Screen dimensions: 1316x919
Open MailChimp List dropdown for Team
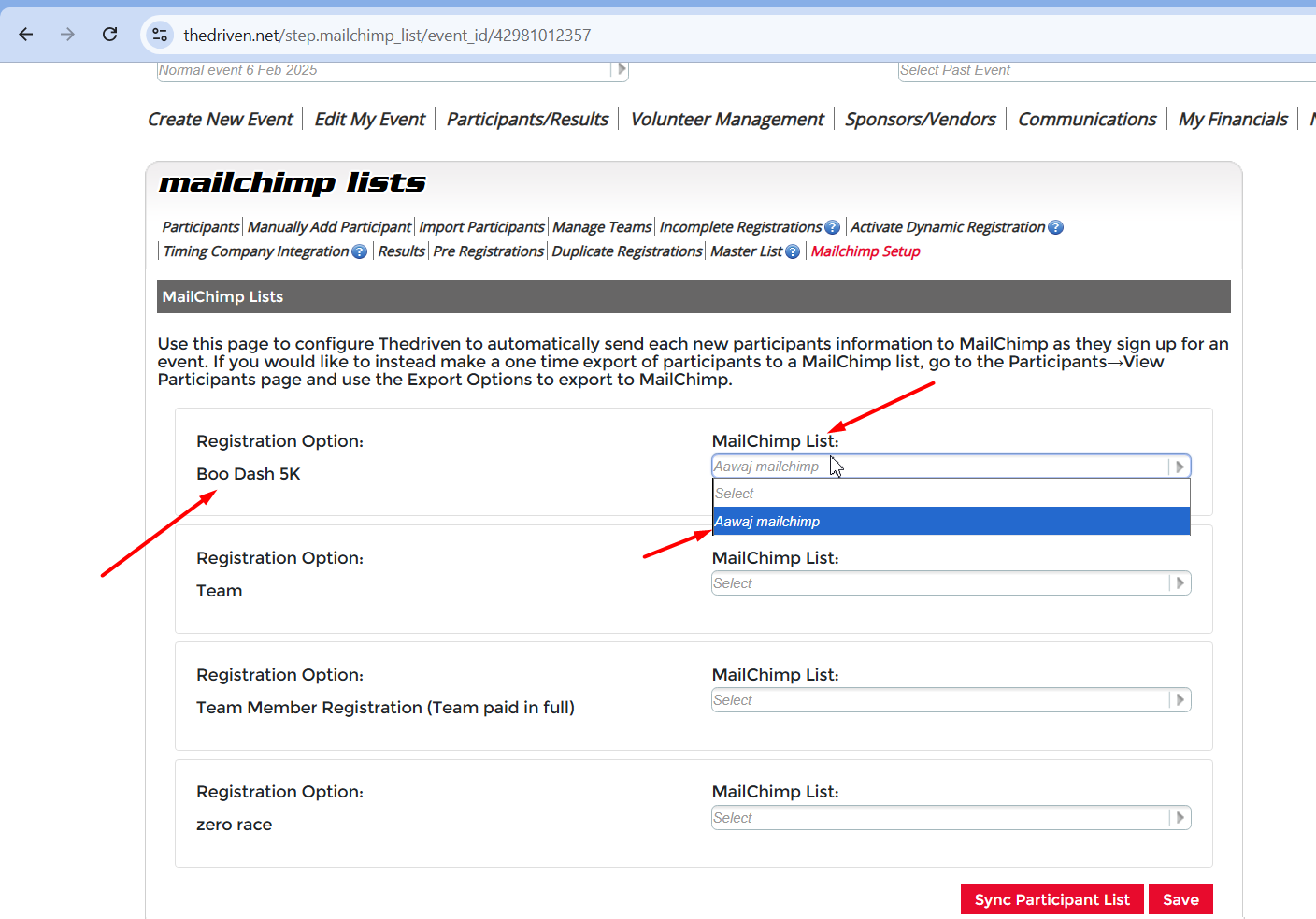pos(951,583)
